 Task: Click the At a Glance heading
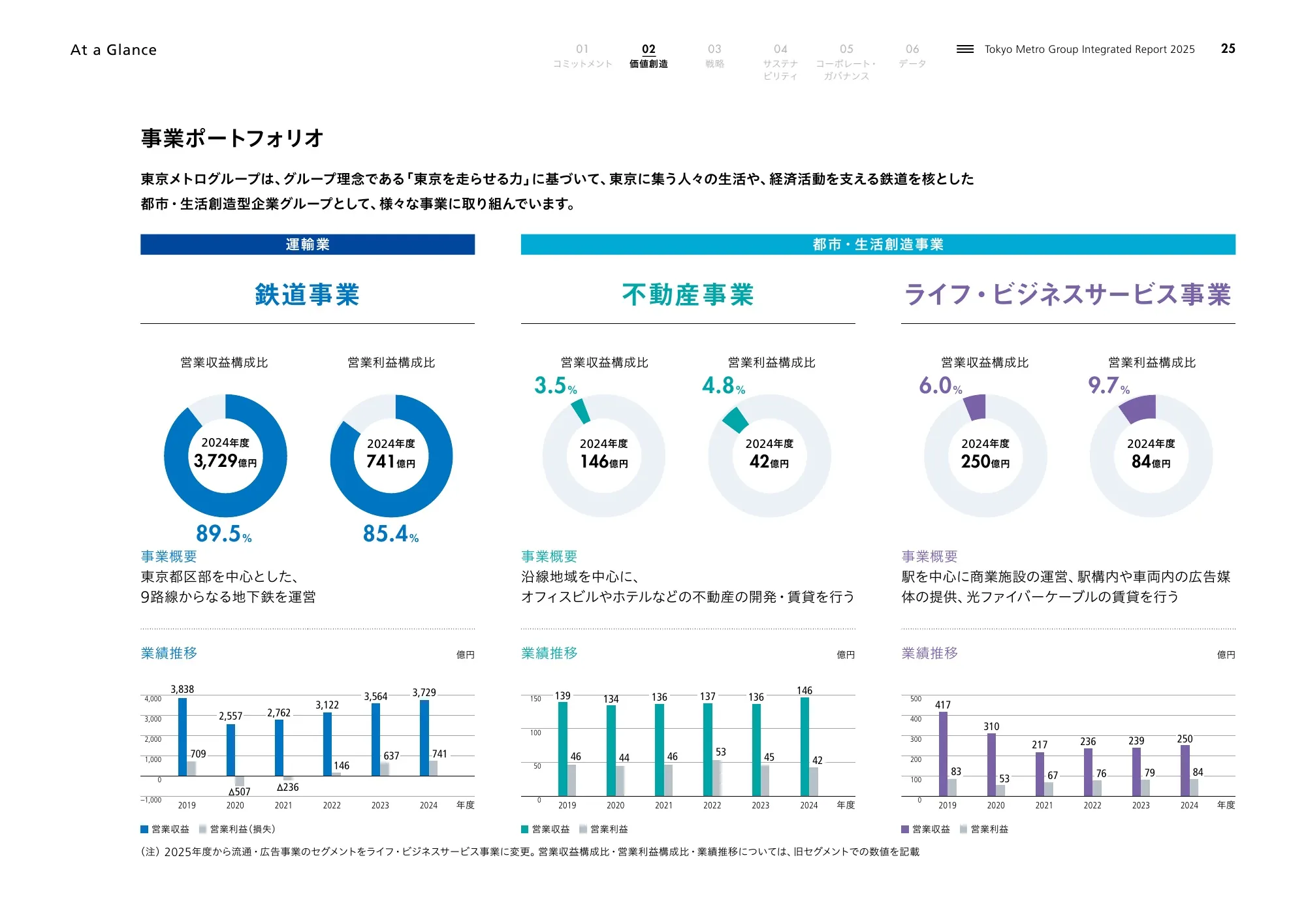(x=114, y=50)
